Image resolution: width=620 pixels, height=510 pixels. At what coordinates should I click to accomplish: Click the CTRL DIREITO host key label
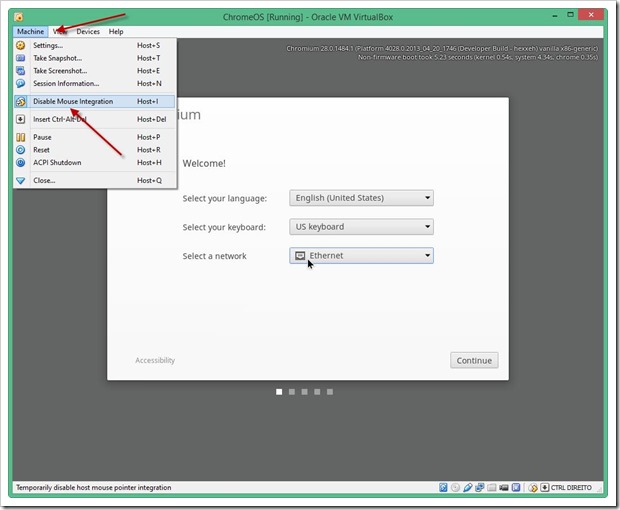(571, 487)
